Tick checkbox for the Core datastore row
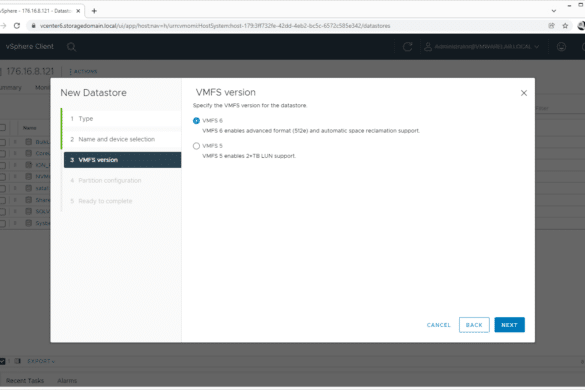The height and width of the screenshot is (390, 585). pos(3,153)
